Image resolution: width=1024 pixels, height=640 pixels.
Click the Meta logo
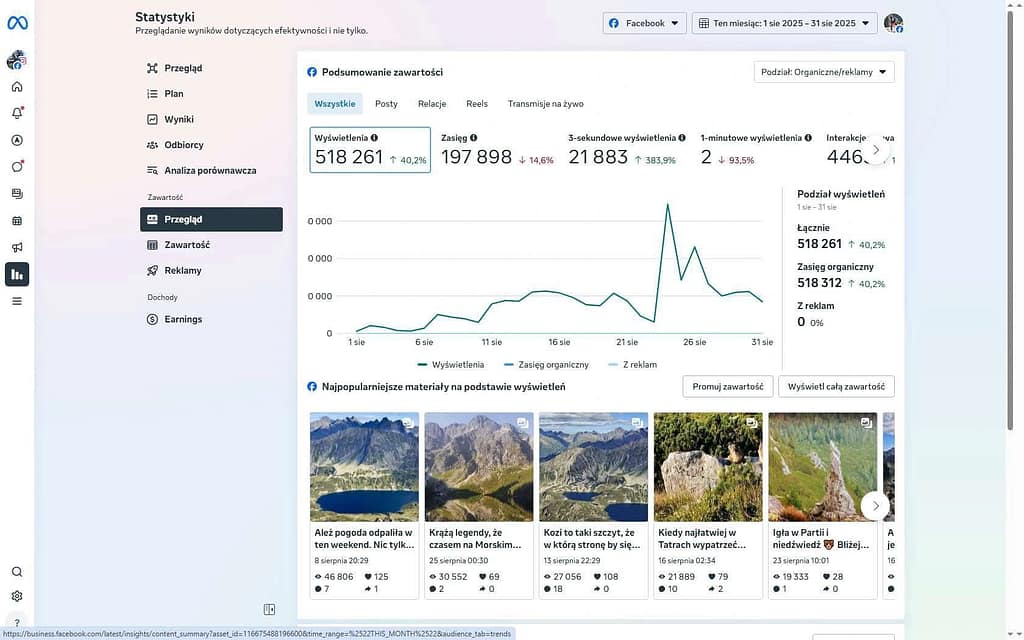[17, 23]
